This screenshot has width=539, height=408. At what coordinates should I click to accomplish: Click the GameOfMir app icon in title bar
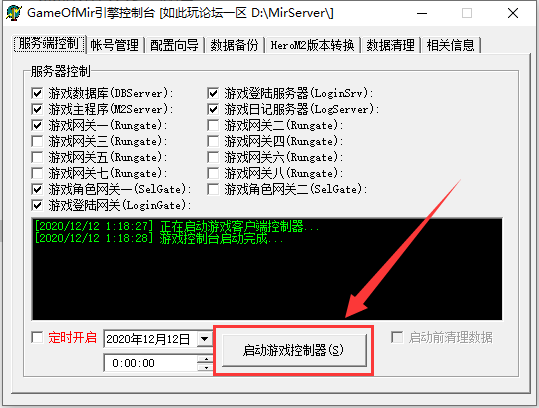[x=13, y=13]
